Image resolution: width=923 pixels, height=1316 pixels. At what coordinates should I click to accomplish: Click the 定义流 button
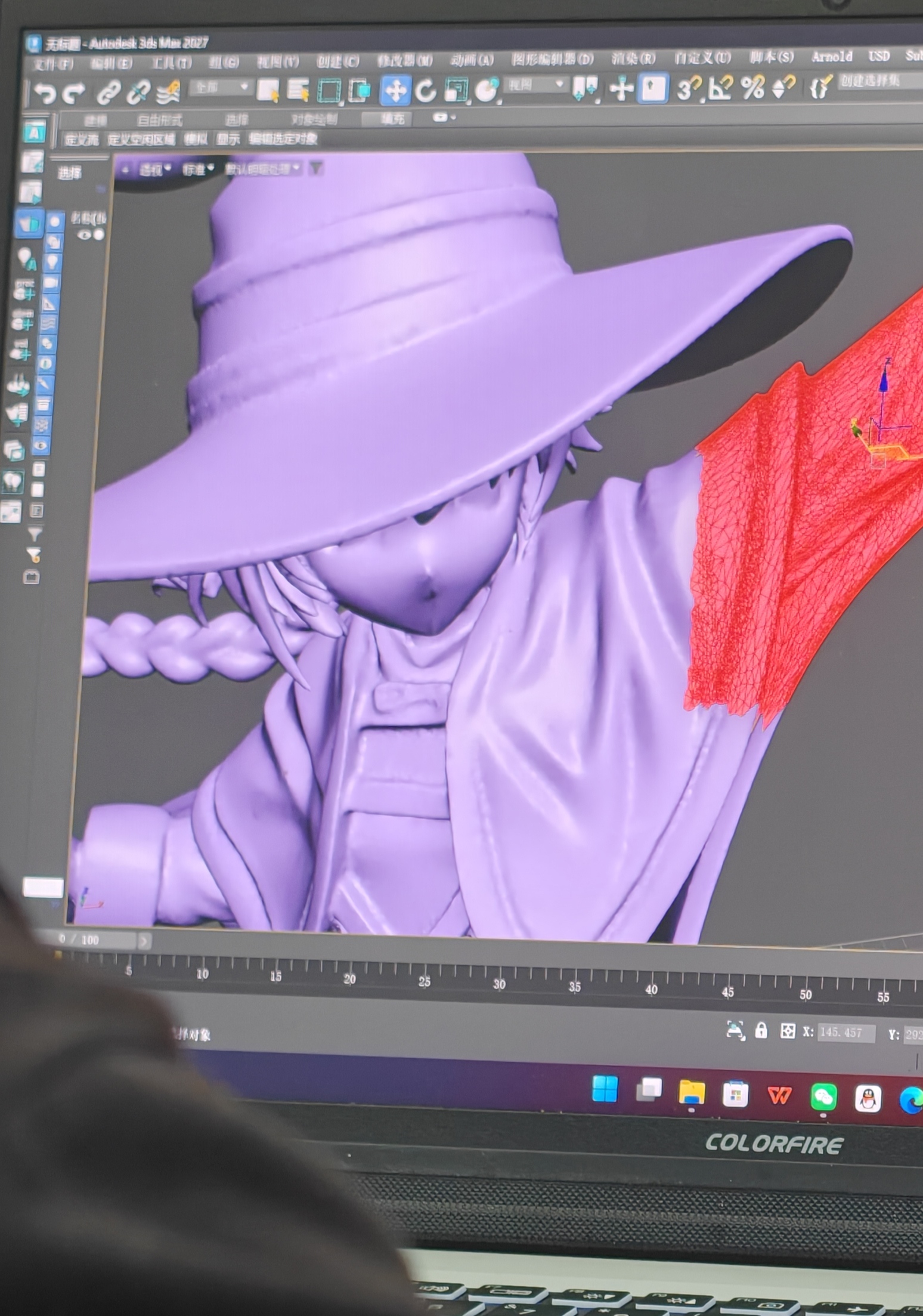[x=82, y=140]
